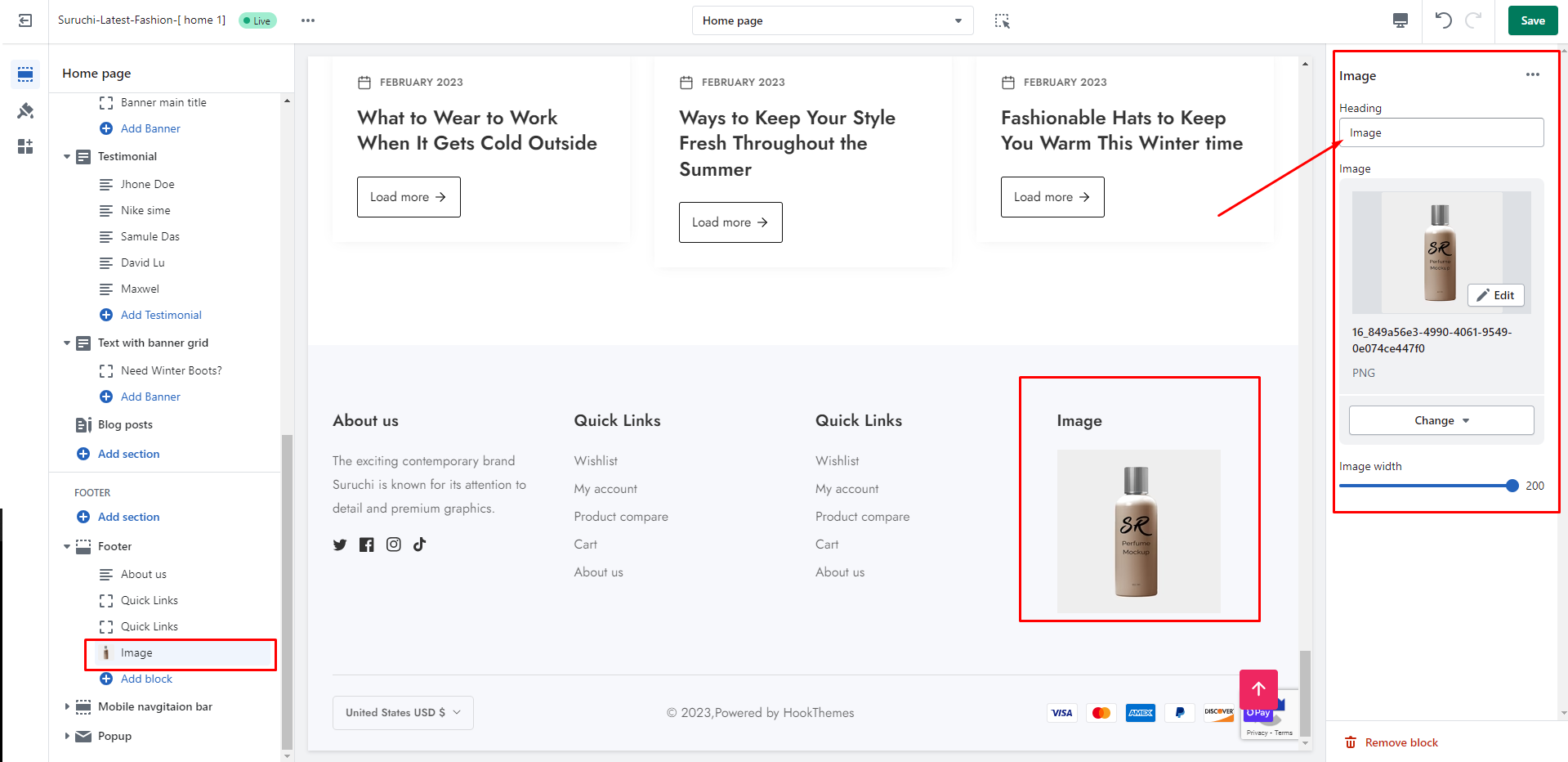
Task: Open the United States USD currency selector
Action: click(x=403, y=713)
